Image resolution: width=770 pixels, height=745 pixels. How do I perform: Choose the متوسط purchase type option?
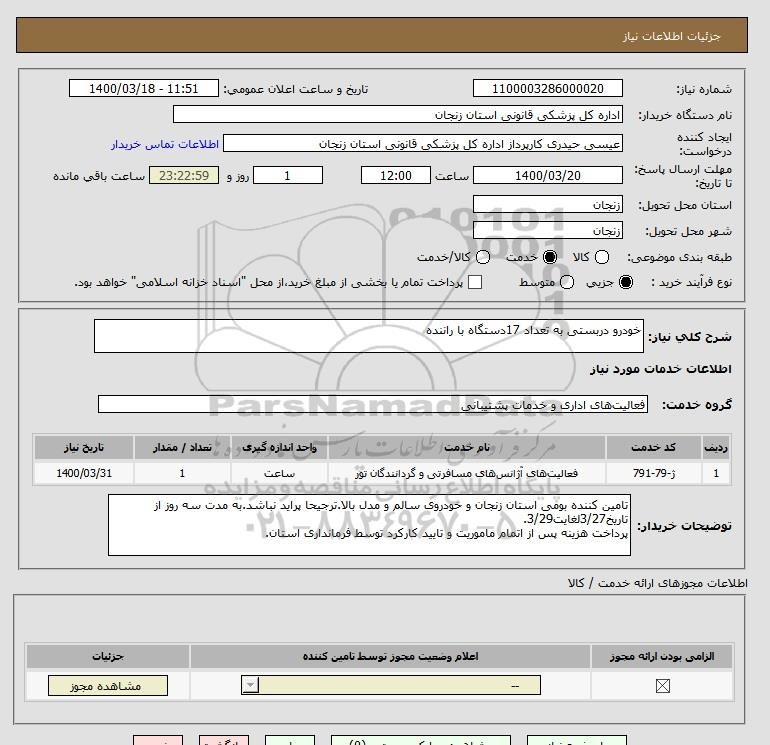pyautogui.click(x=567, y=282)
